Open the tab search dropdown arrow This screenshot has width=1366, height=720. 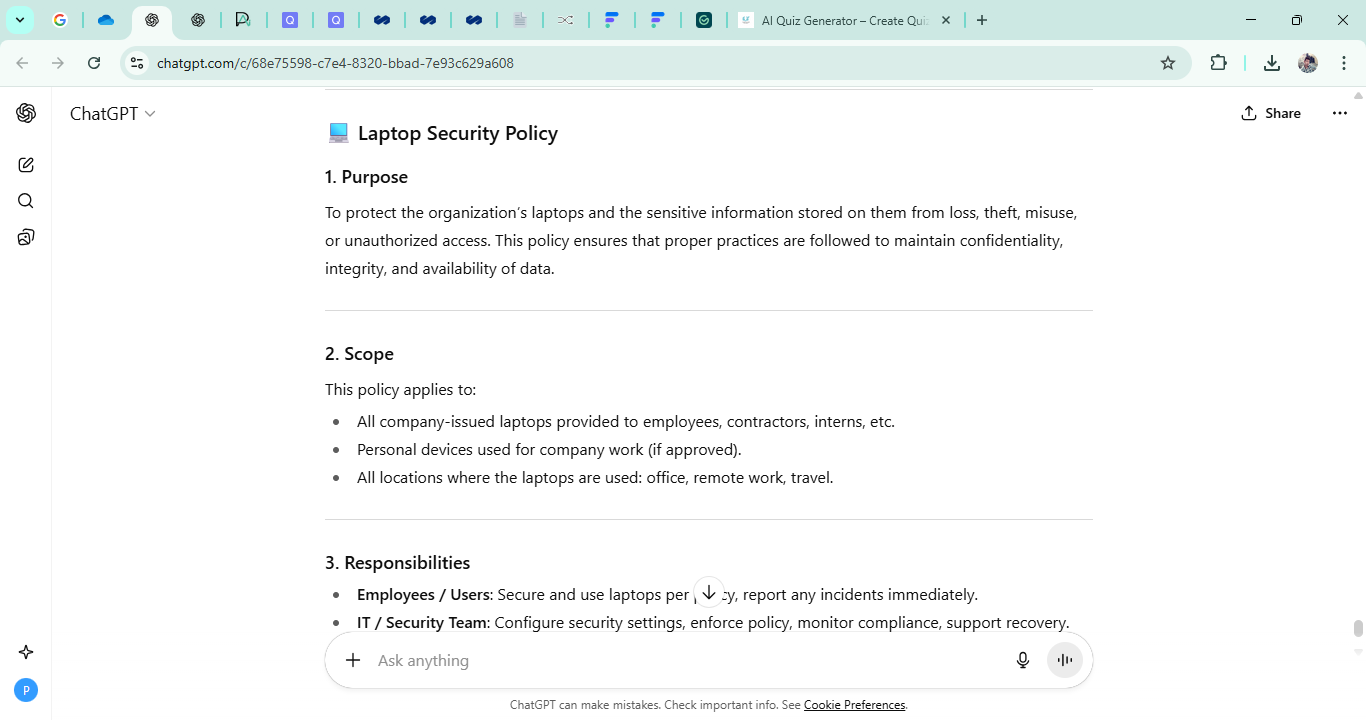pyautogui.click(x=19, y=20)
